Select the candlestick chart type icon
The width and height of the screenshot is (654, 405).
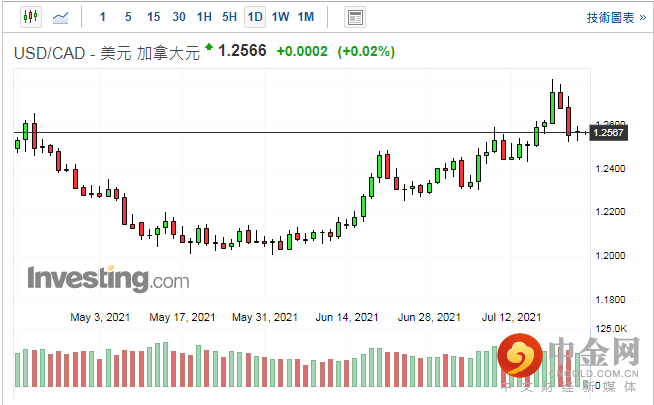(x=30, y=17)
